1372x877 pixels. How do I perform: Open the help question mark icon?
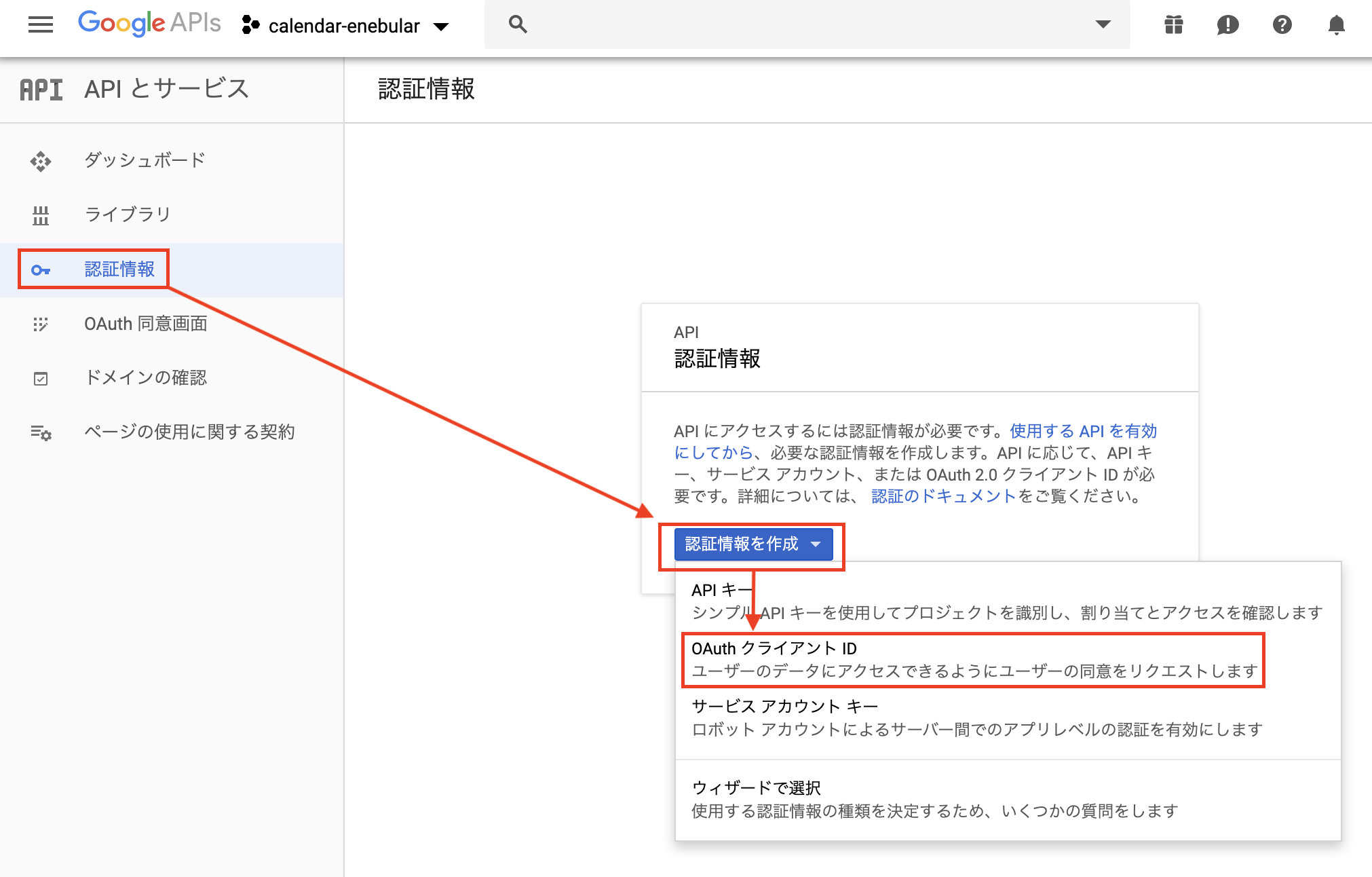pyautogui.click(x=1282, y=25)
